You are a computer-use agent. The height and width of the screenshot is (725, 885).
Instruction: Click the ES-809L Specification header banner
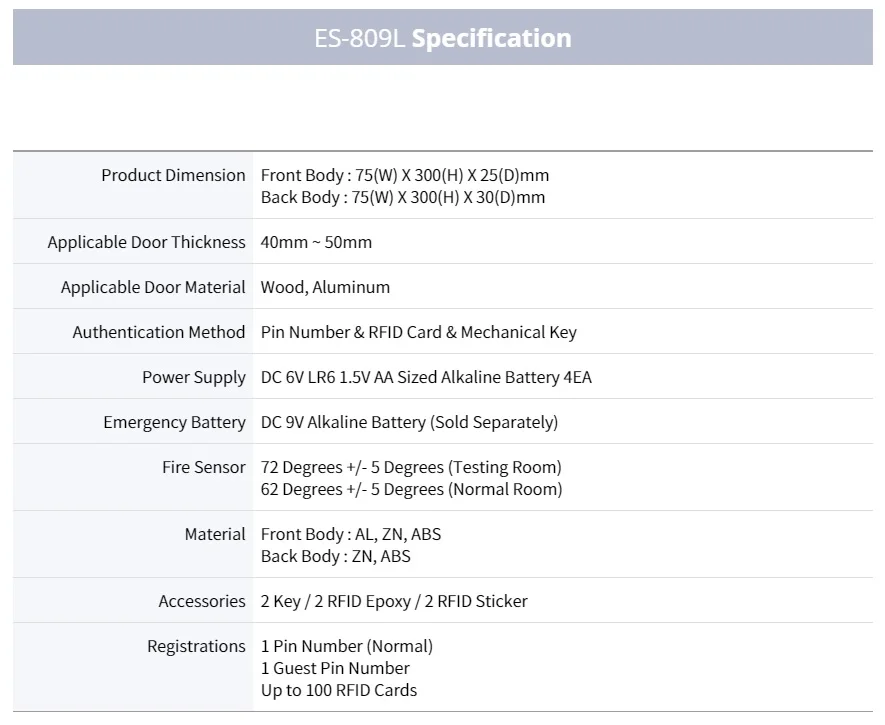(442, 38)
